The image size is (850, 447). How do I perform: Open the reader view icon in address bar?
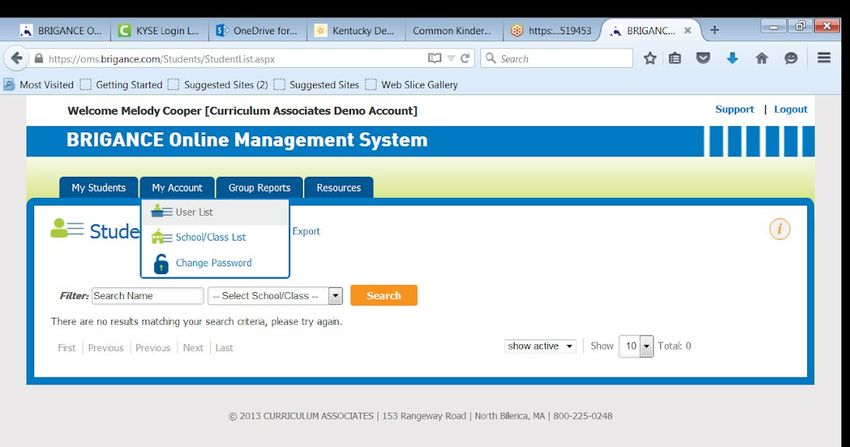click(x=434, y=58)
